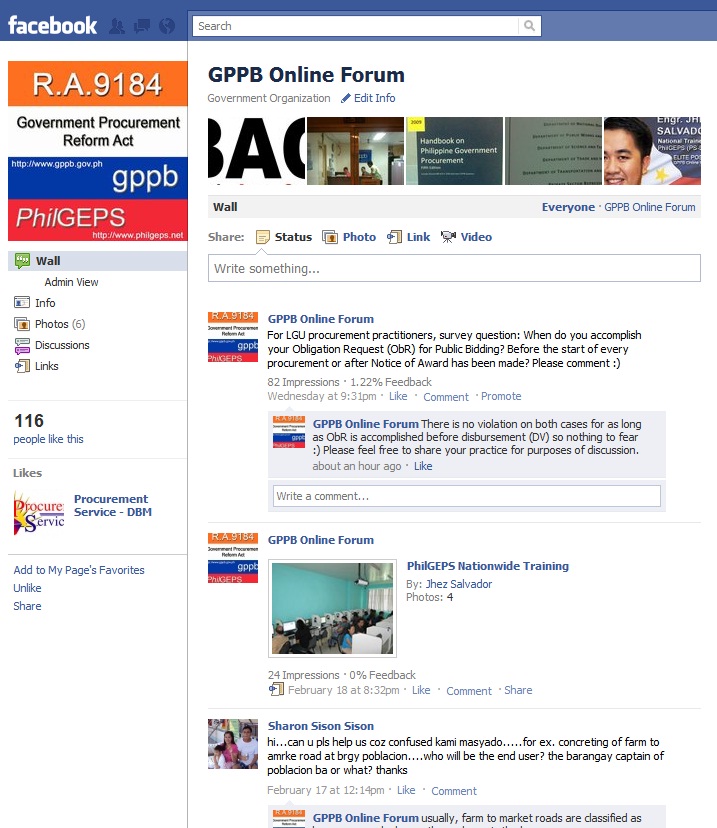Click Promote on the ObR survey post
717x828 pixels.
(x=501, y=396)
